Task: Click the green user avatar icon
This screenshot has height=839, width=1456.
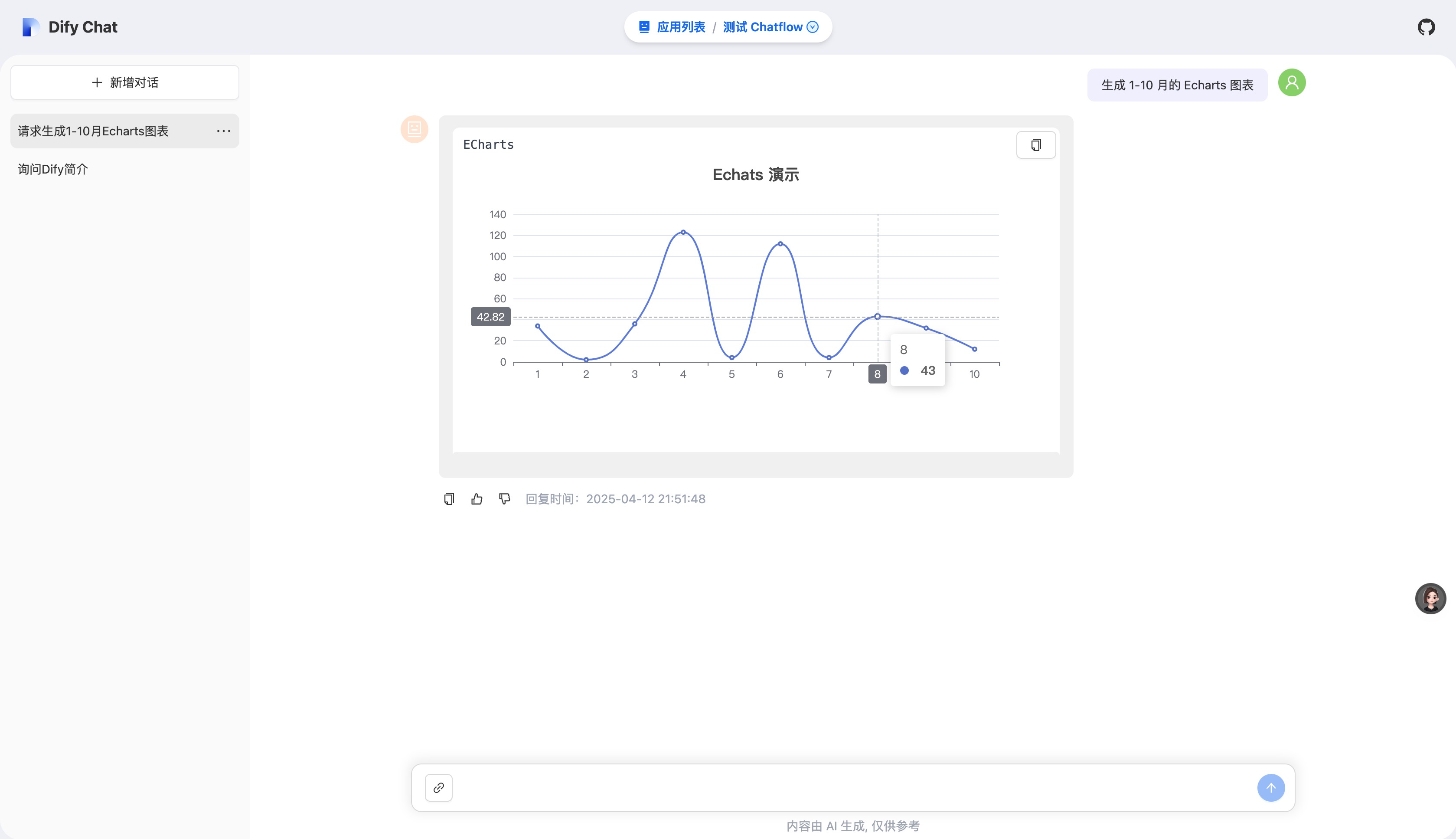Action: click(1291, 82)
